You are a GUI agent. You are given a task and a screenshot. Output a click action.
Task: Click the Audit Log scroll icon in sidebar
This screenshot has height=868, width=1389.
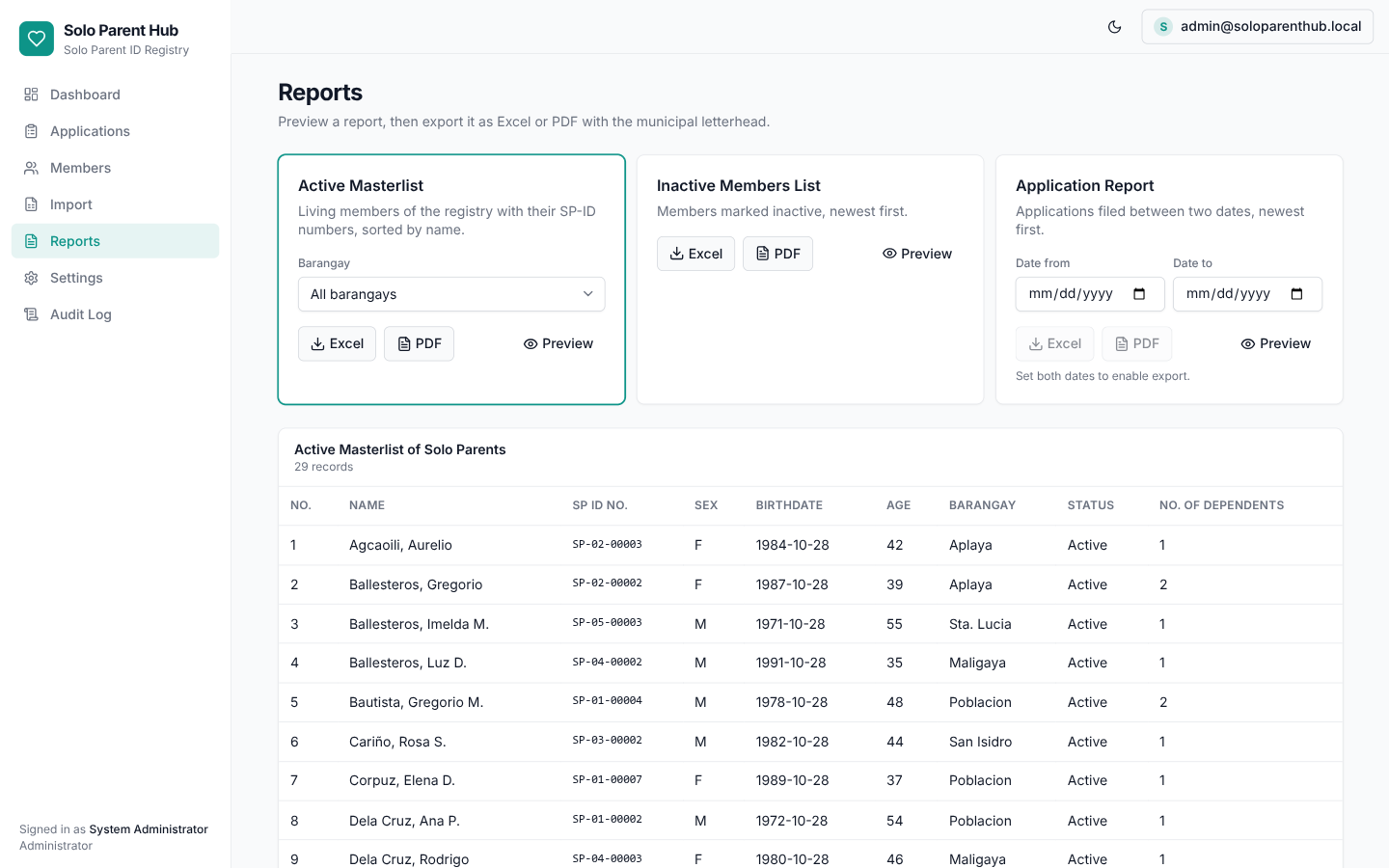click(31, 314)
